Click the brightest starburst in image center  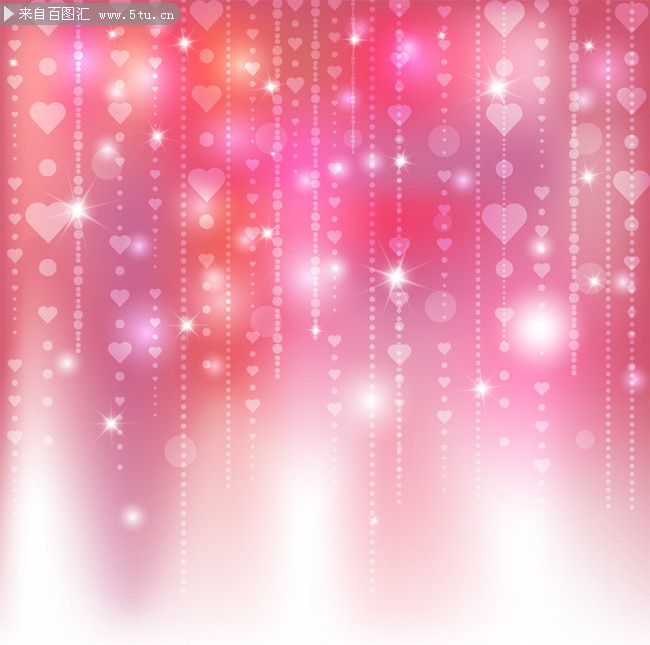(396, 275)
